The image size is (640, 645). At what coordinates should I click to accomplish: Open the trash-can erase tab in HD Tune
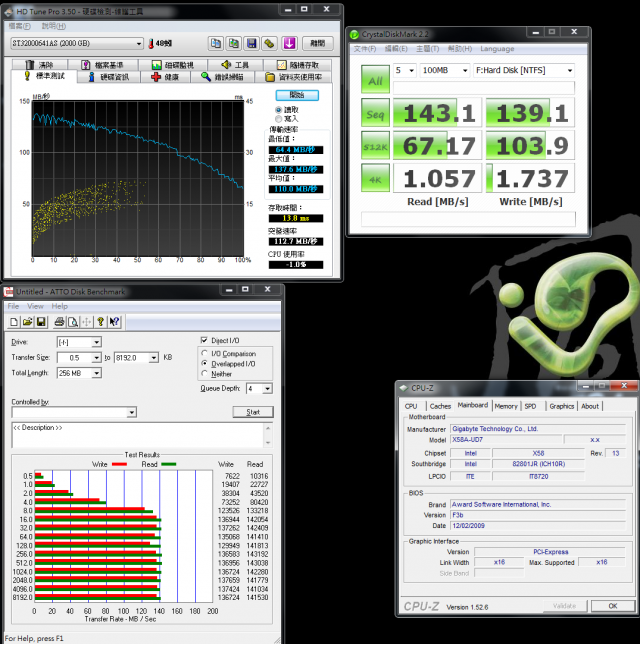pos(39,65)
